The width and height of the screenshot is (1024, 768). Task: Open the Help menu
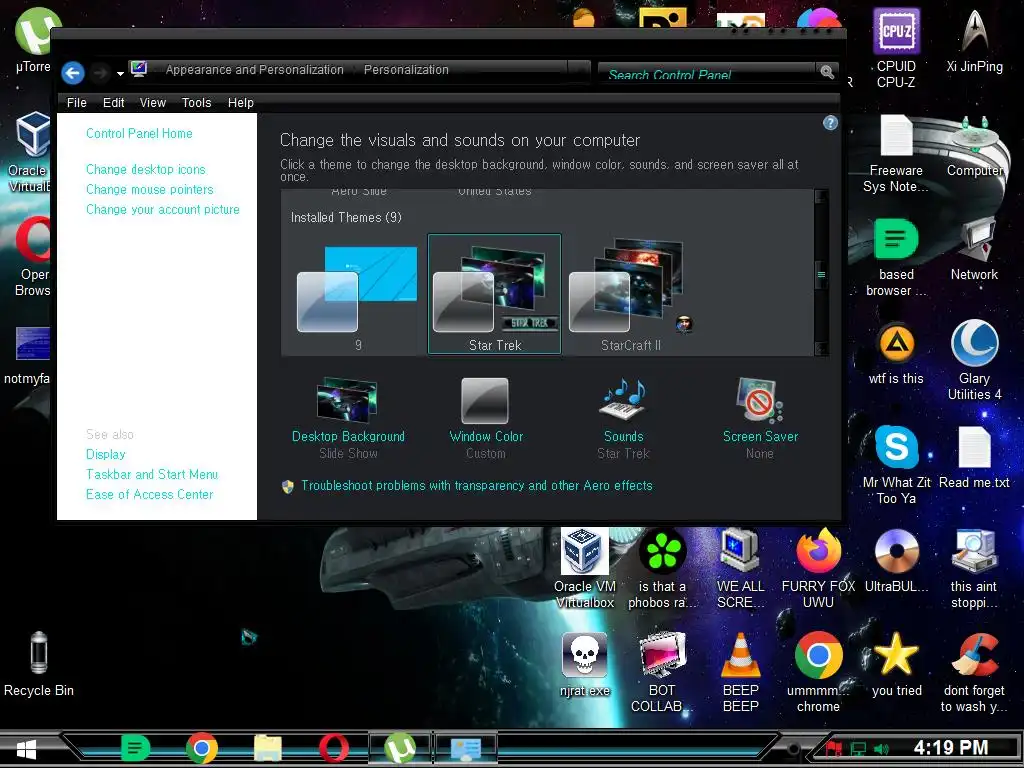[240, 103]
